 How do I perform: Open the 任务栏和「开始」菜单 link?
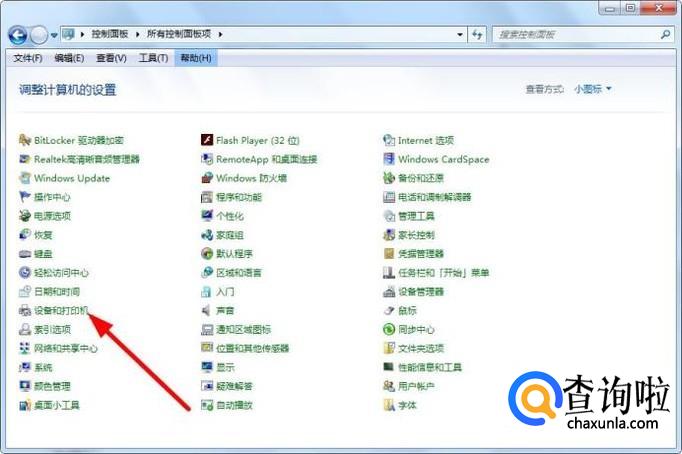tap(444, 273)
